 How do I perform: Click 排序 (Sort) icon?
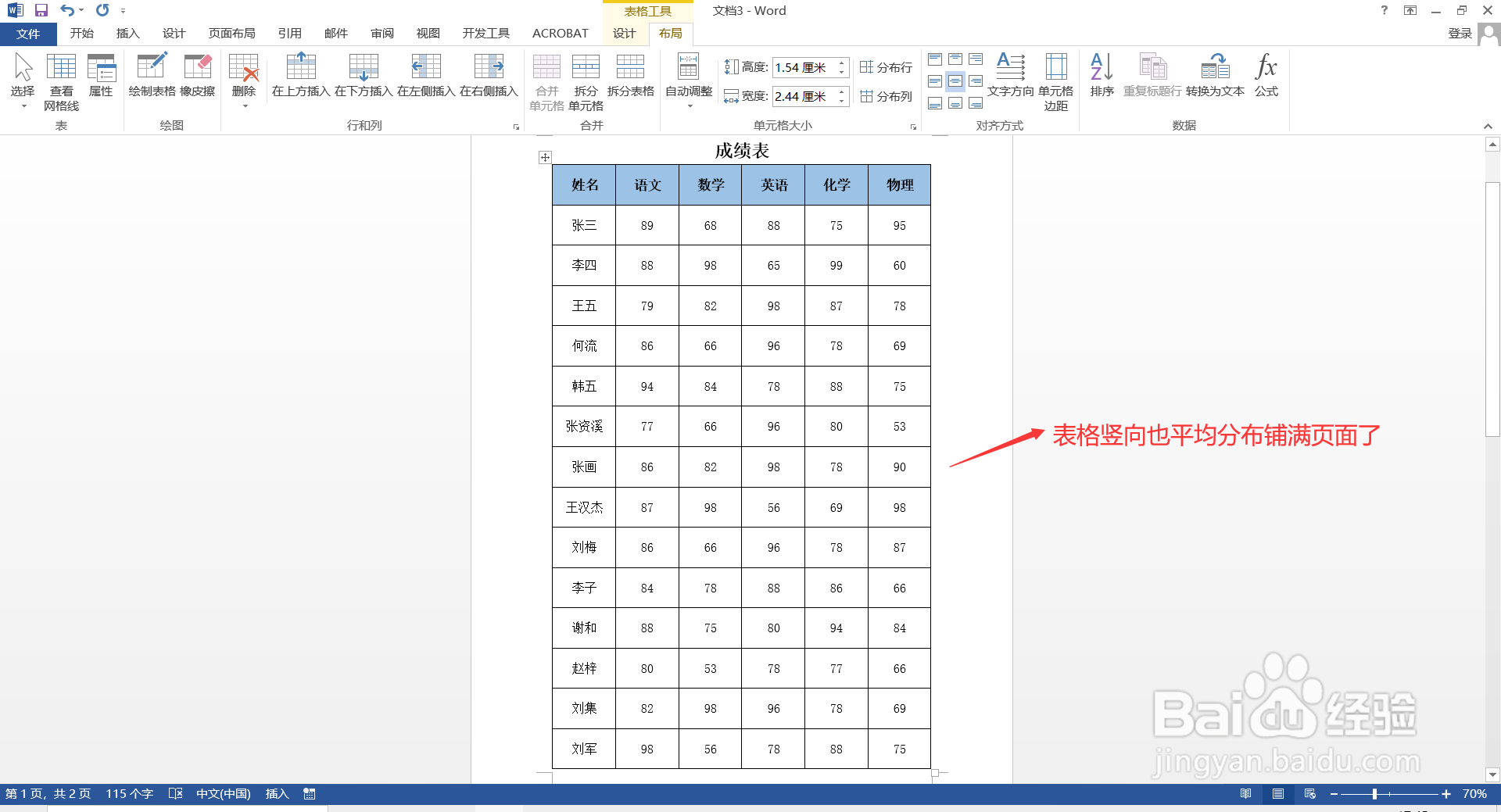(1102, 75)
